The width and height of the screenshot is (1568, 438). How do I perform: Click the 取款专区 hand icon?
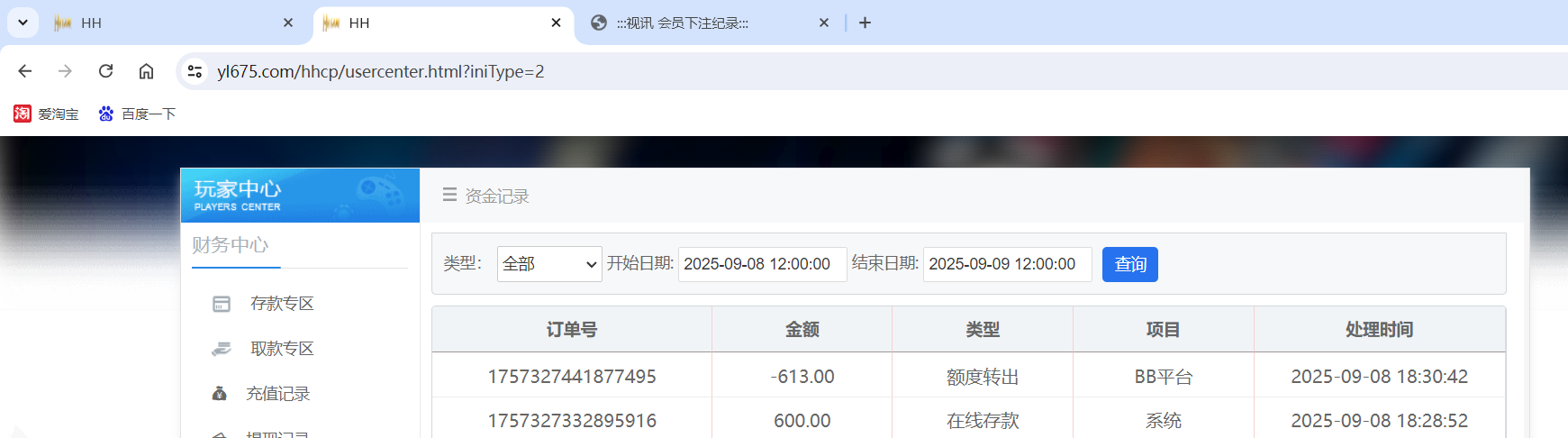point(222,349)
